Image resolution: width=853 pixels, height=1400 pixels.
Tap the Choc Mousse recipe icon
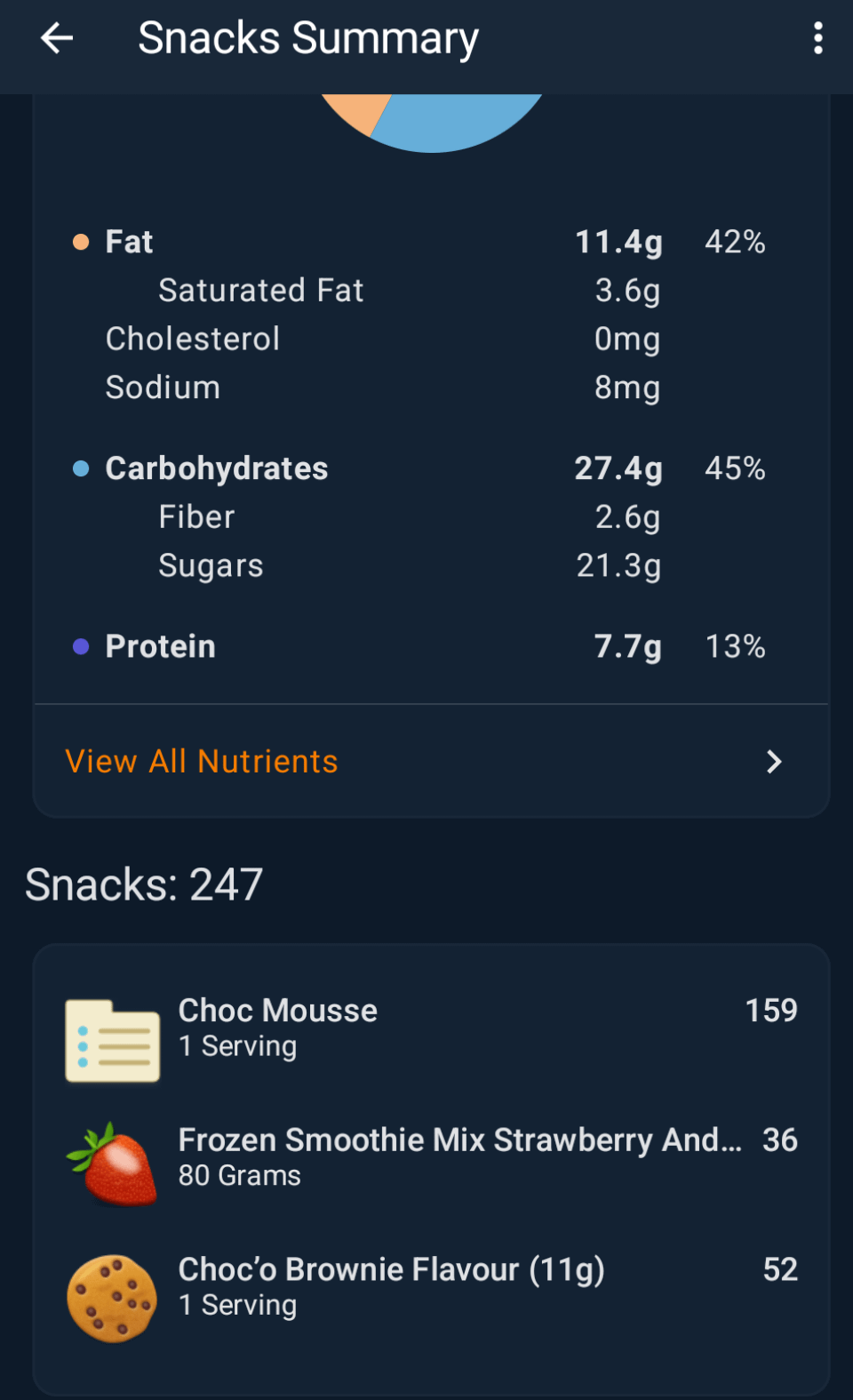click(x=113, y=1041)
